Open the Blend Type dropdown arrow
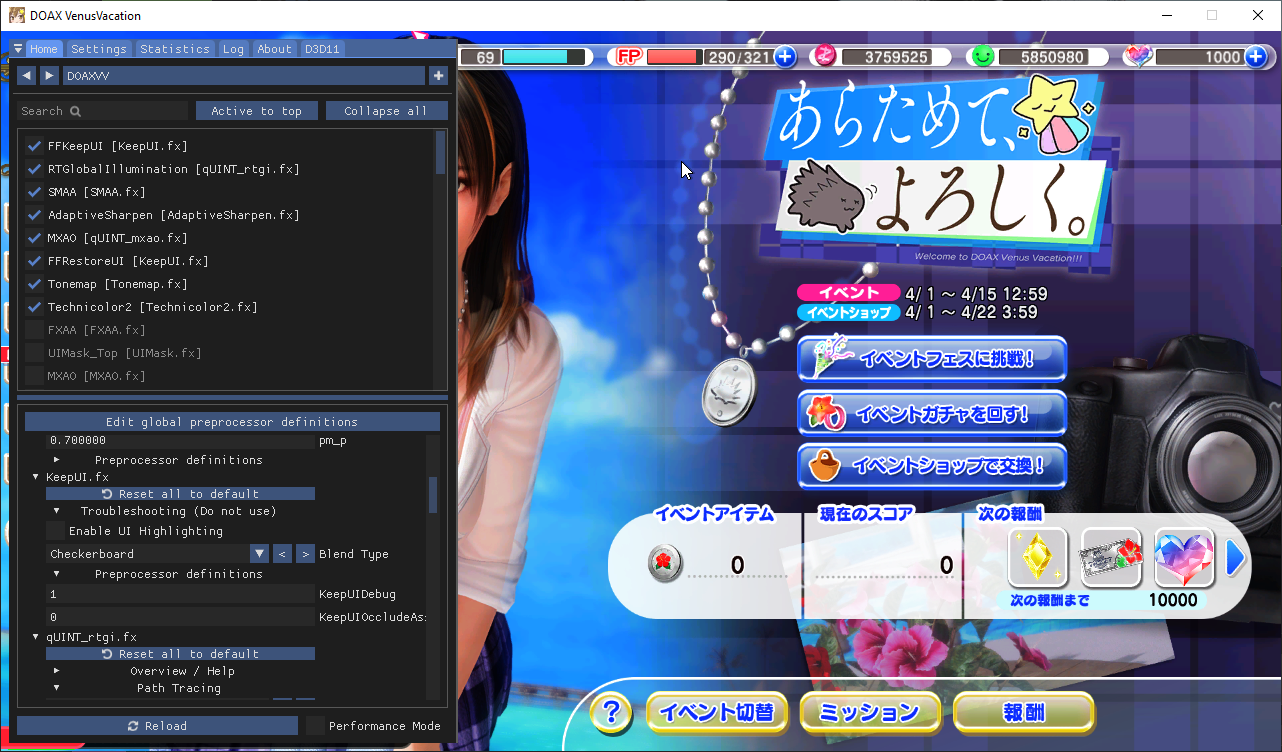The height and width of the screenshot is (752, 1282). [259, 554]
